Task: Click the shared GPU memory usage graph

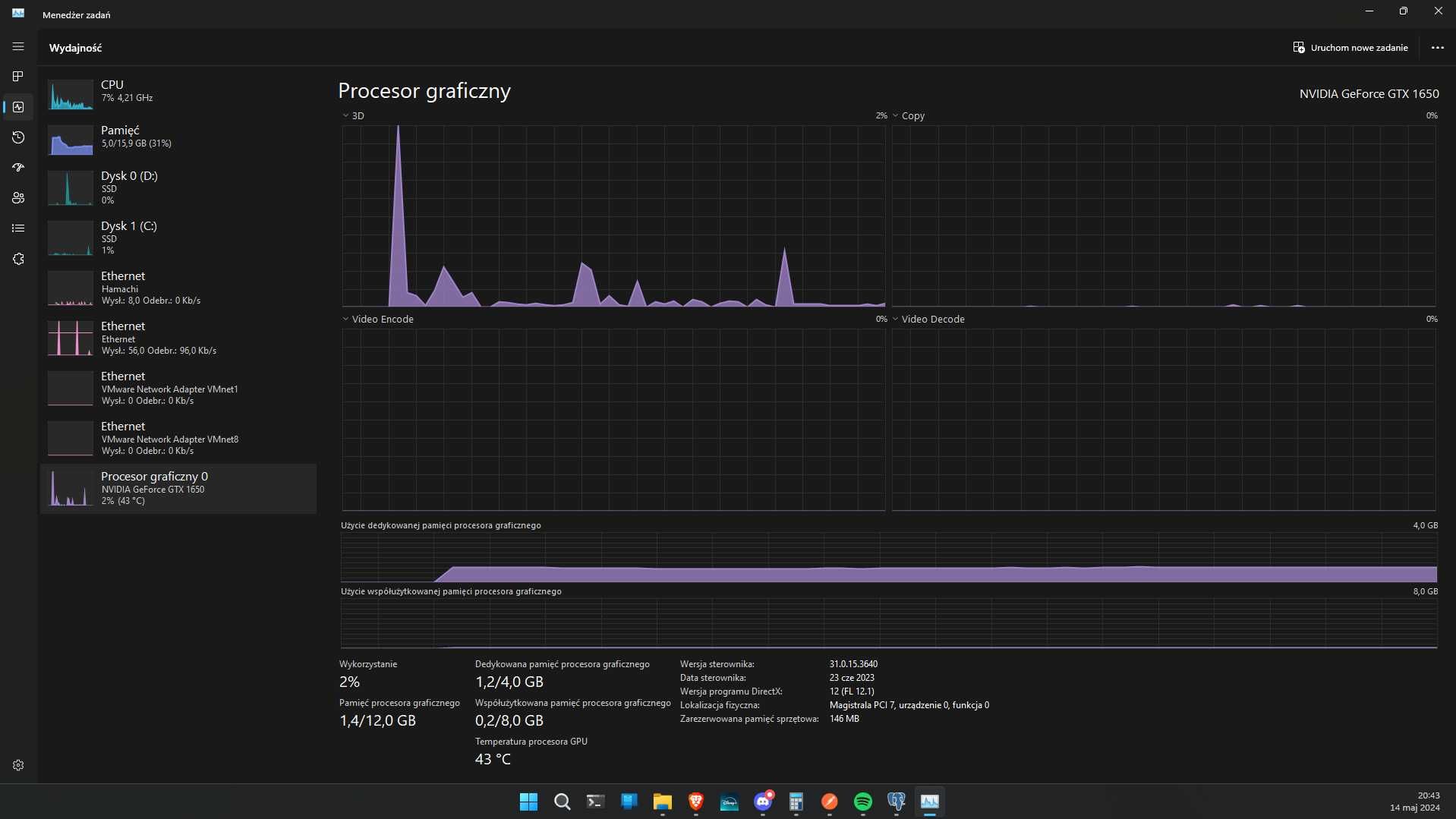Action: pos(889,623)
